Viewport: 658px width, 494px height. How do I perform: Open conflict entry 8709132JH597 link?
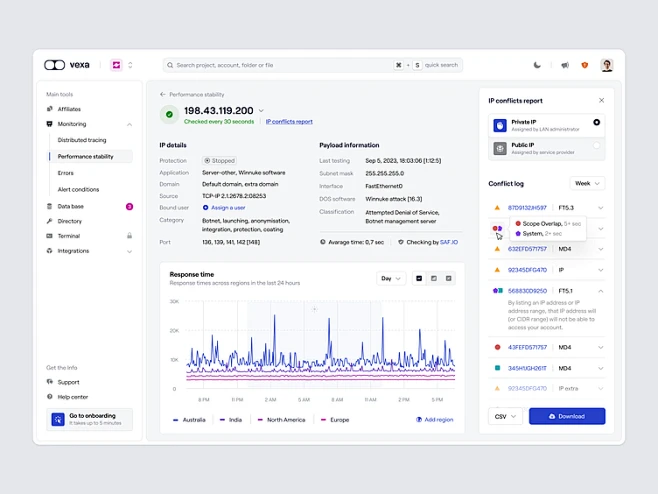tap(527, 208)
